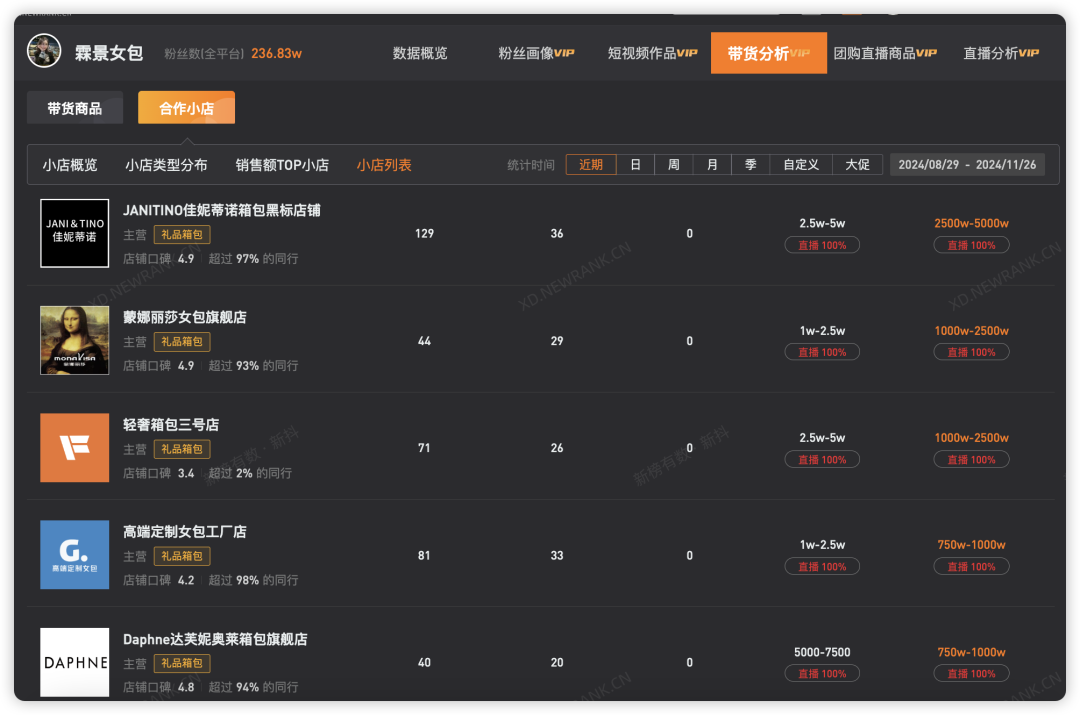The image size is (1080, 715).
Task: Select 月 time range
Action: click(x=712, y=165)
